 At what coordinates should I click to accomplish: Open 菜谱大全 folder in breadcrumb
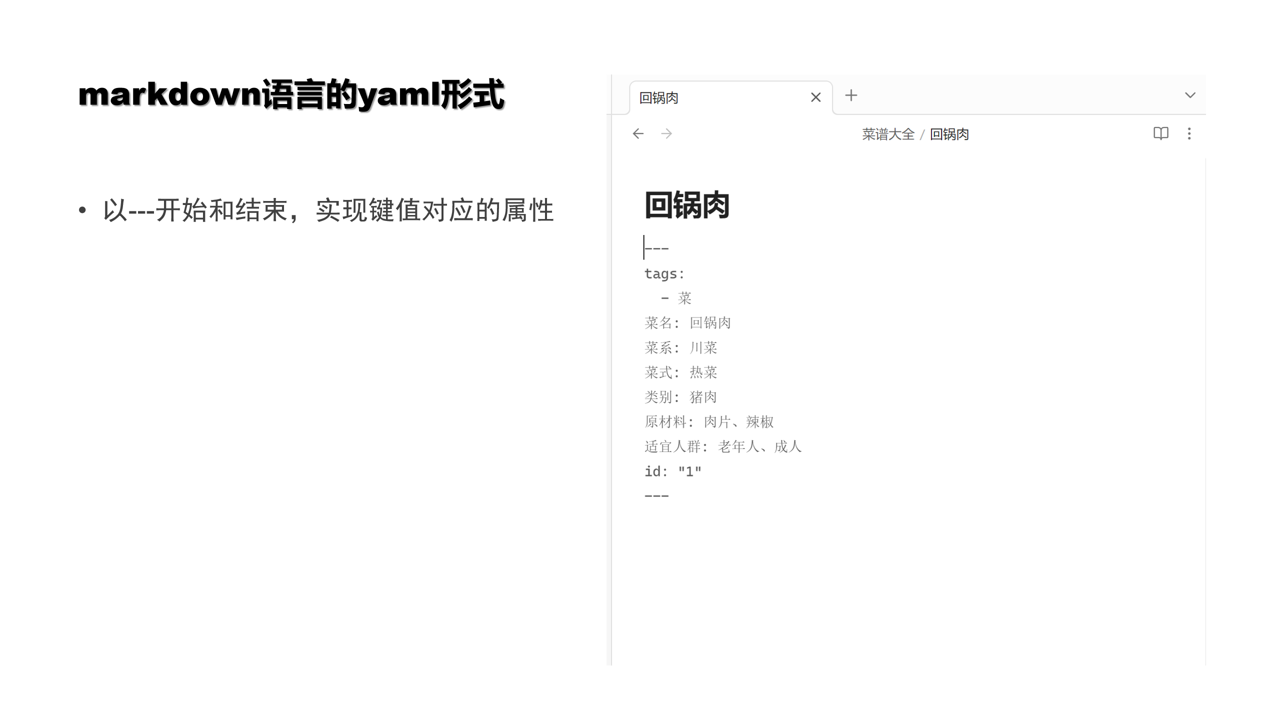[x=888, y=134]
